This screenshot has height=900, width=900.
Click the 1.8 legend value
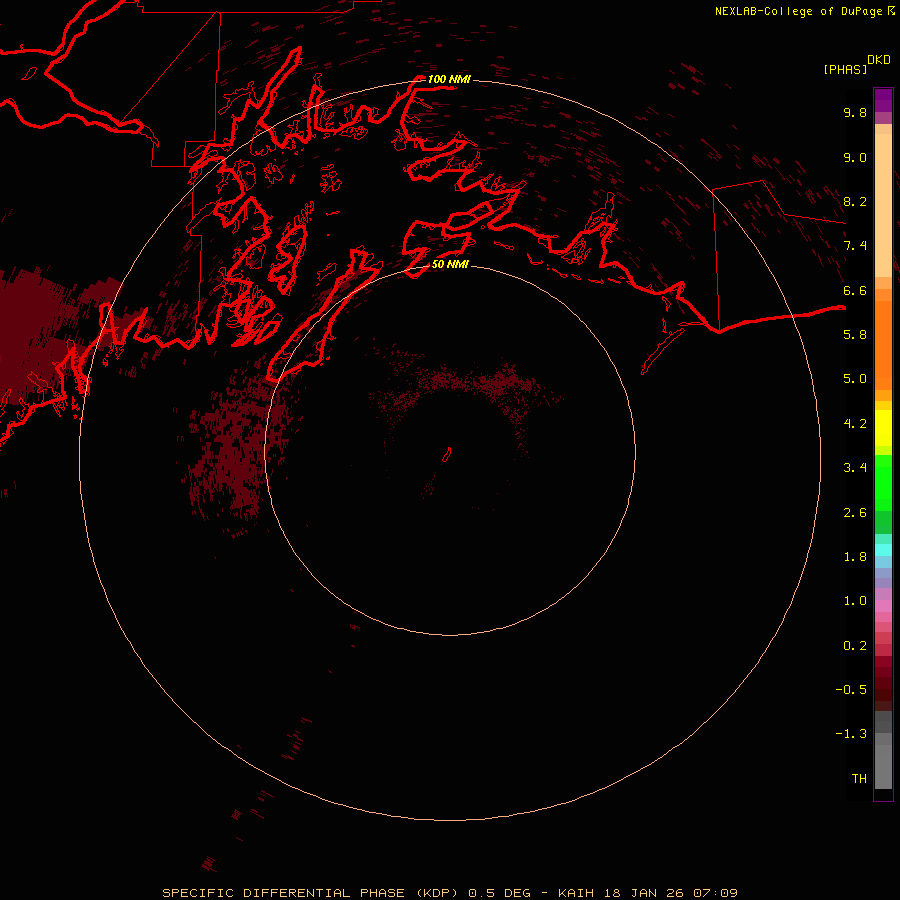coord(855,557)
